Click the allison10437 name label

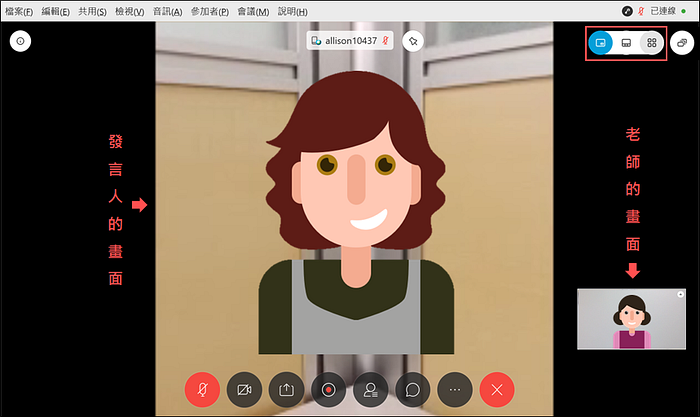coord(350,41)
